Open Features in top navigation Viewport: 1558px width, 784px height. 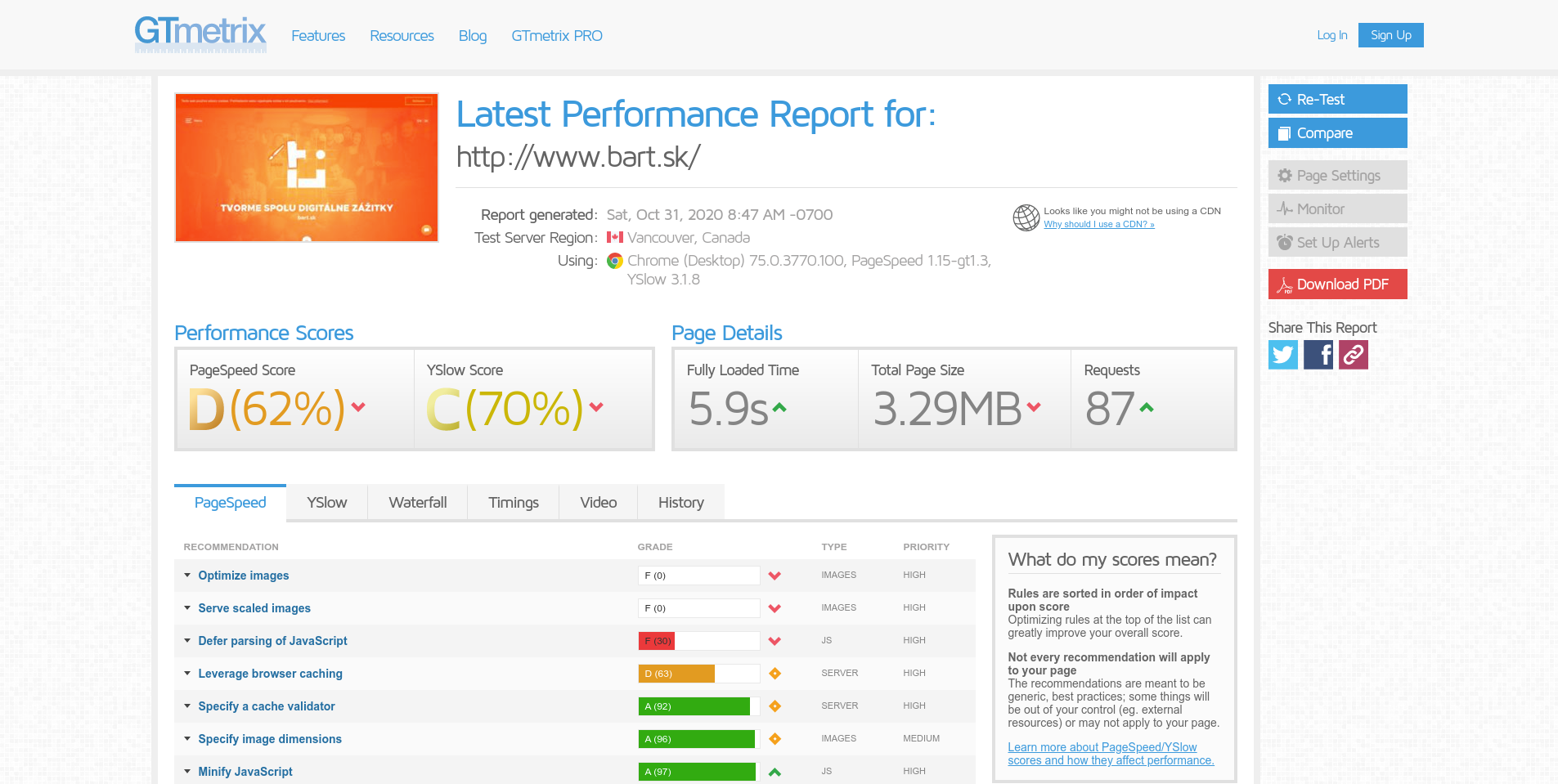(318, 36)
